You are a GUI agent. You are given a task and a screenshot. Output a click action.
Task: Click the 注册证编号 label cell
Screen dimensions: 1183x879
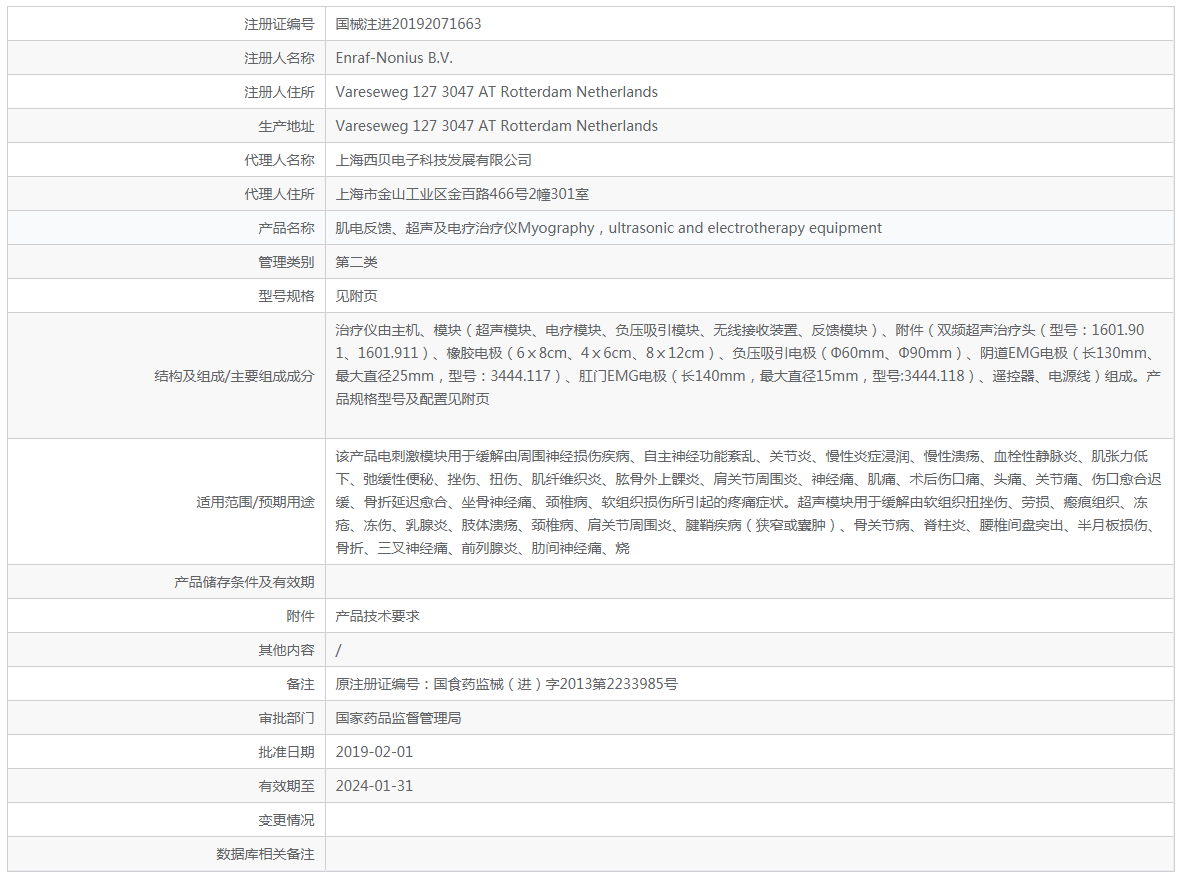pos(167,24)
